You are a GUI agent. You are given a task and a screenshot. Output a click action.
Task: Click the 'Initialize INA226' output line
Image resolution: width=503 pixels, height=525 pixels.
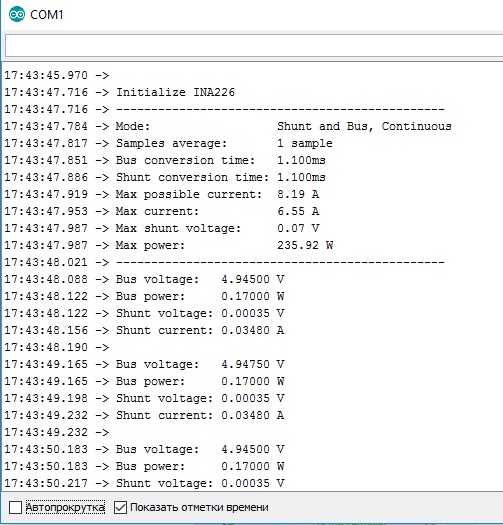120,92
